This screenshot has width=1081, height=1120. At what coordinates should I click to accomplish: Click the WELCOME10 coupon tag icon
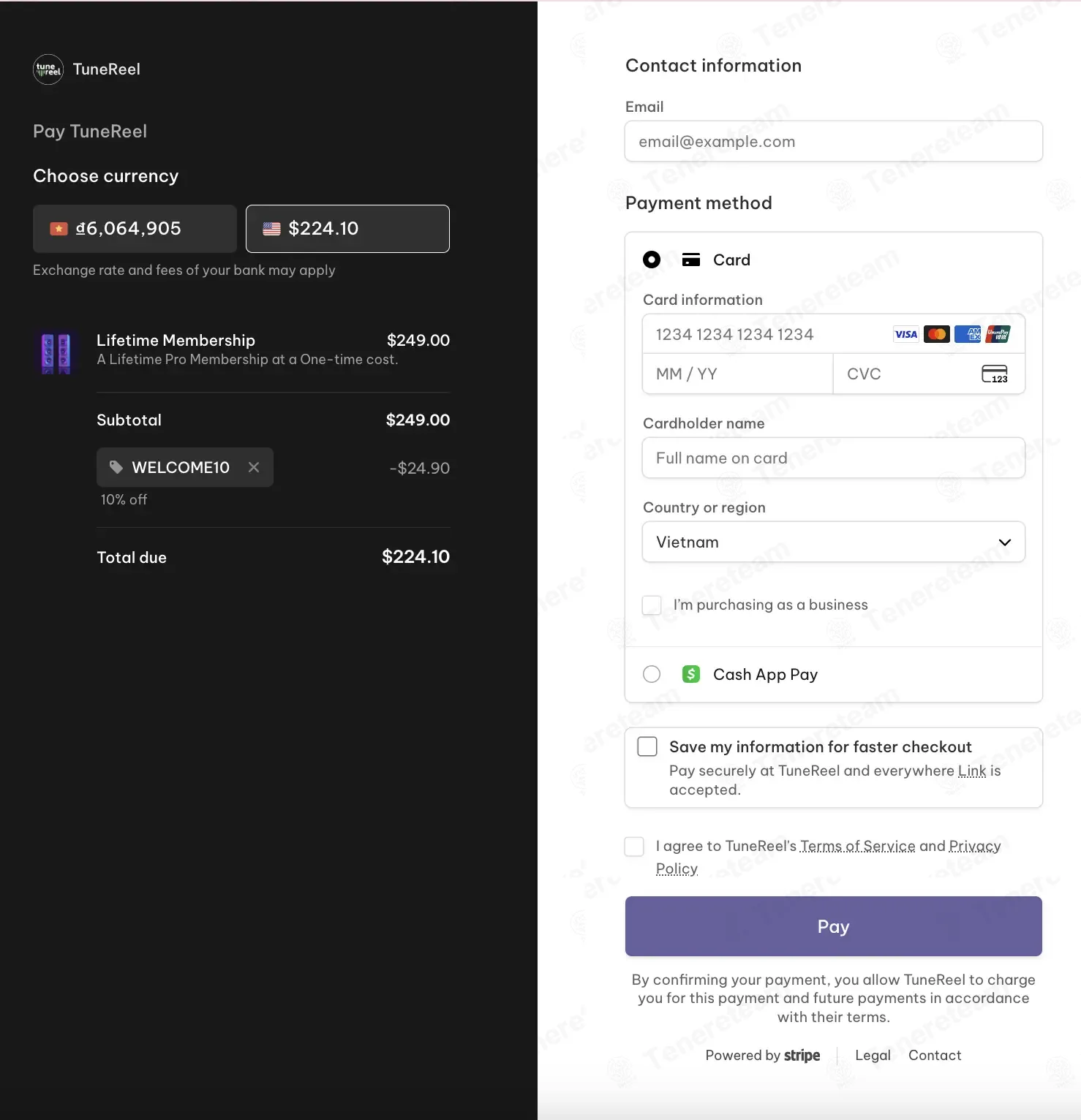click(116, 467)
